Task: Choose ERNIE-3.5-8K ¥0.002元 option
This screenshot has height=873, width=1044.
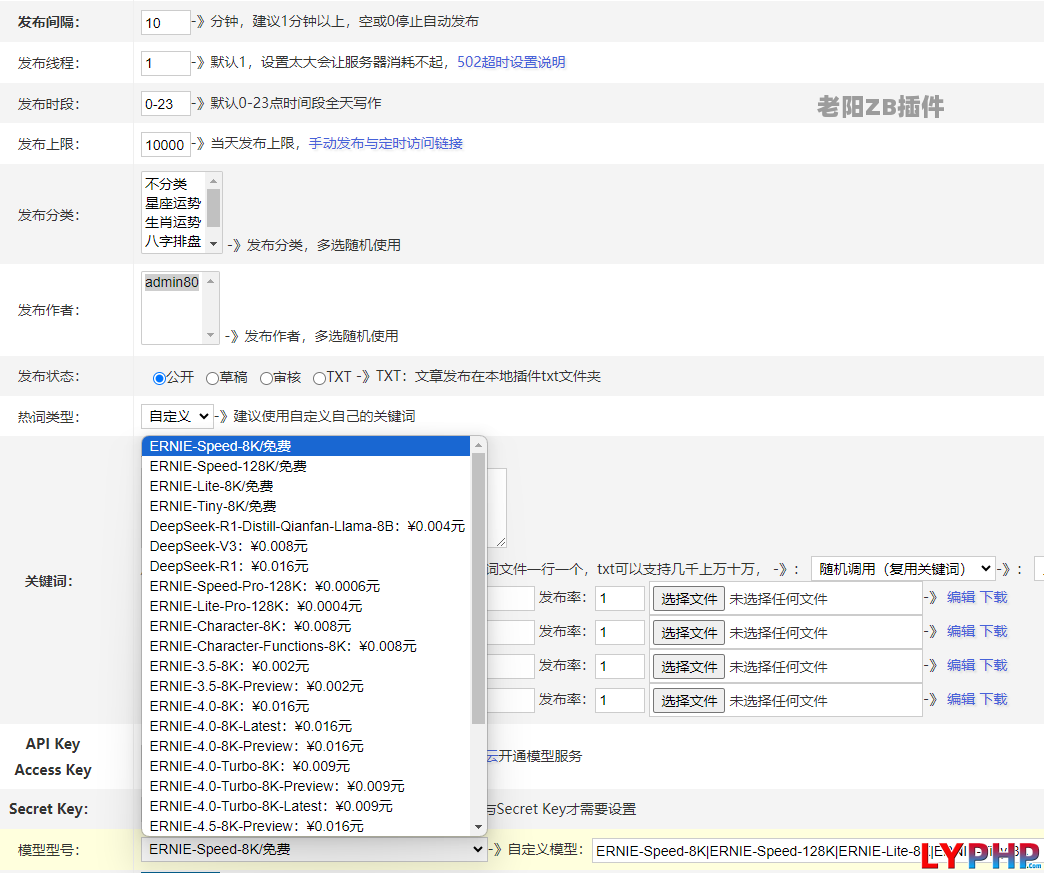Action: coord(306,666)
